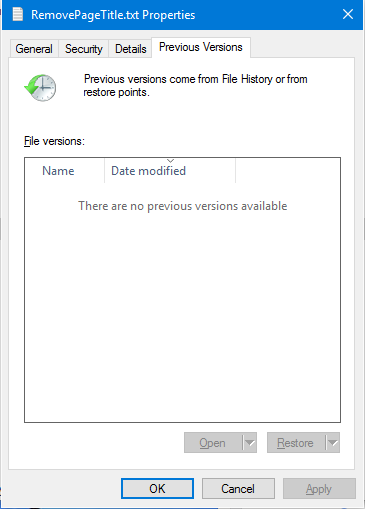
Task: Click the green arrow clock restore icon
Action: (x=40, y=88)
